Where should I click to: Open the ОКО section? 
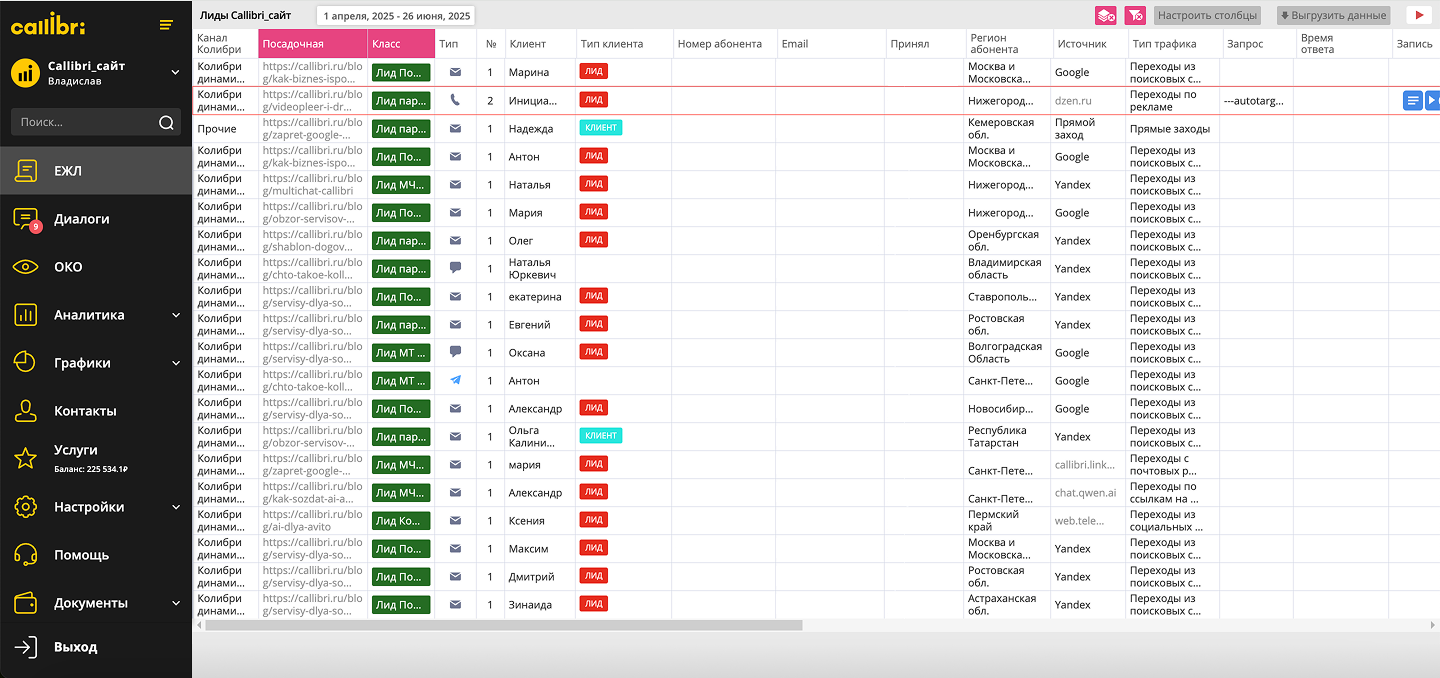click(x=96, y=267)
